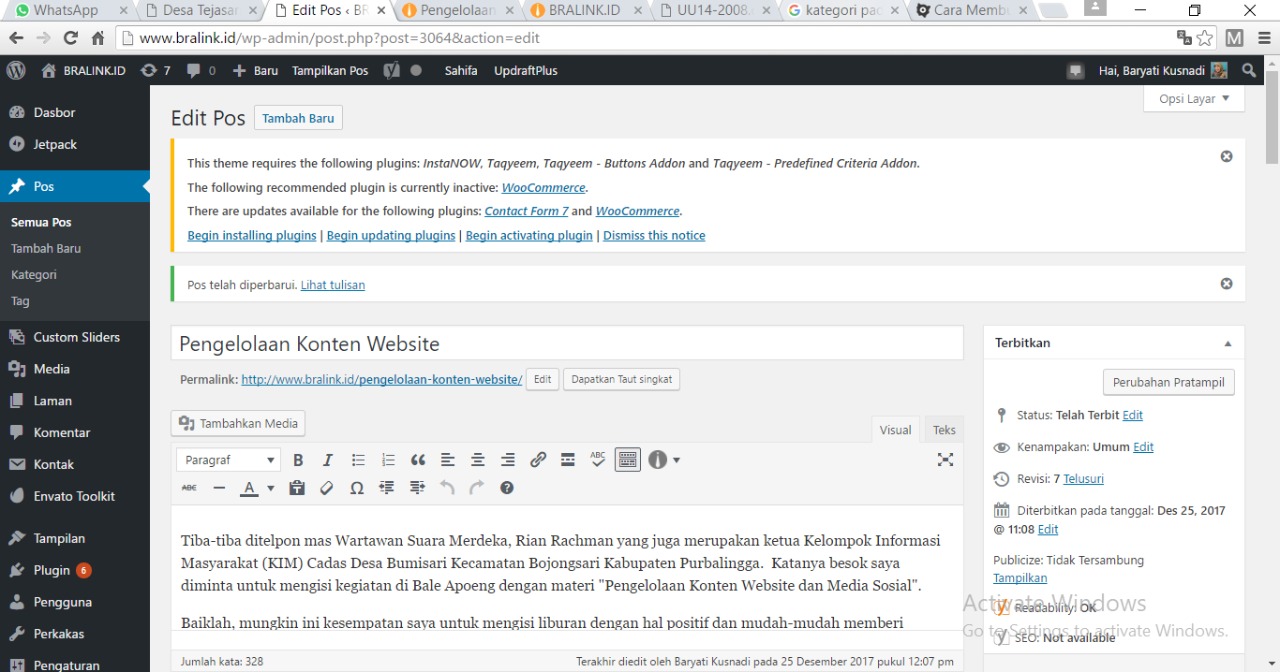Insert a horizontal line

219,488
